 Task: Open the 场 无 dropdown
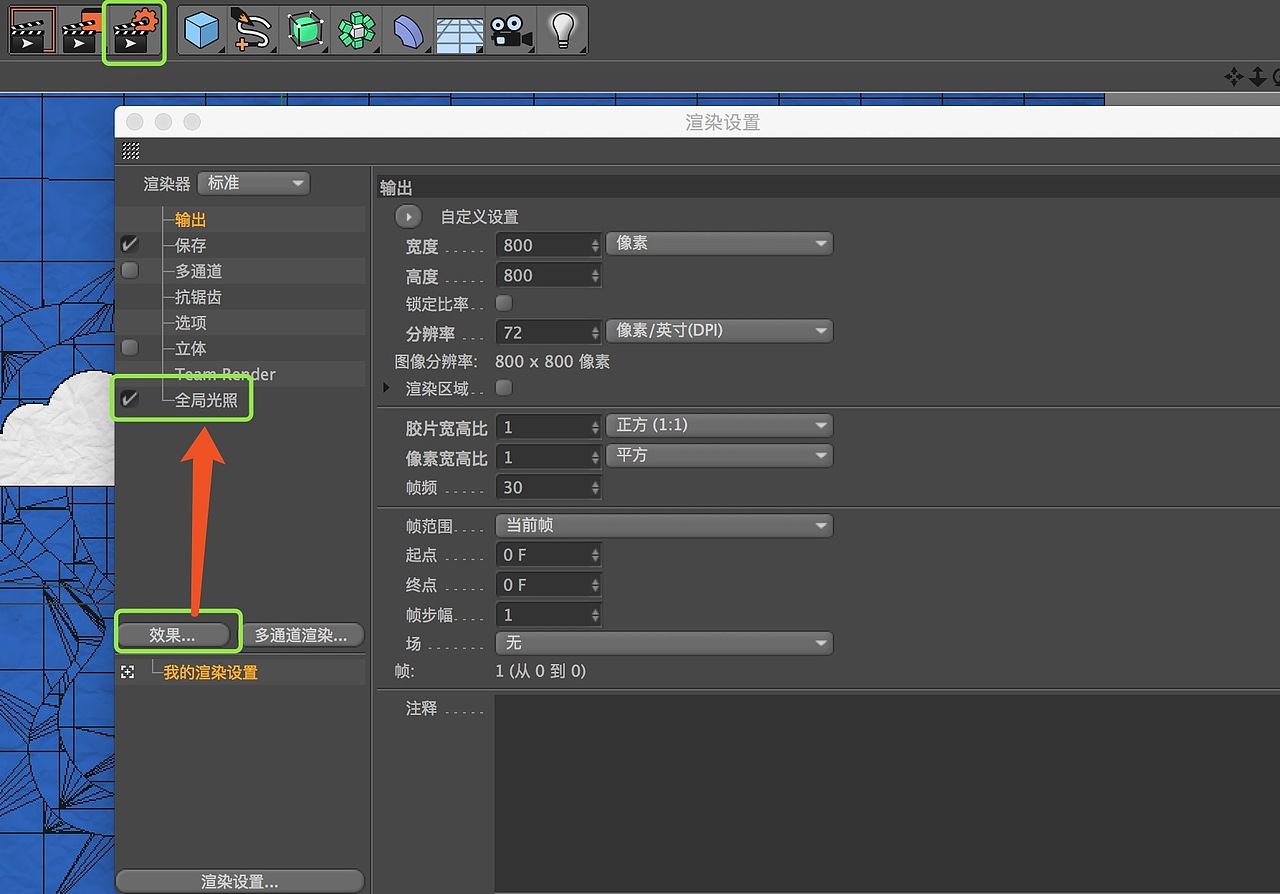tap(664, 643)
